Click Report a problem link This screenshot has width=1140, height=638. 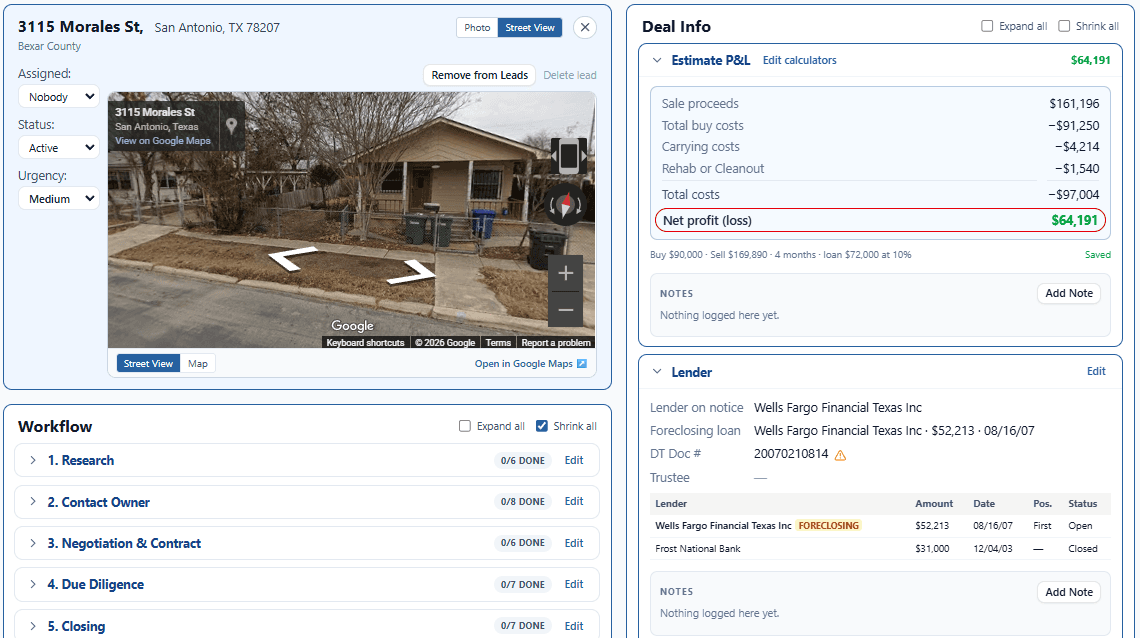click(556, 342)
